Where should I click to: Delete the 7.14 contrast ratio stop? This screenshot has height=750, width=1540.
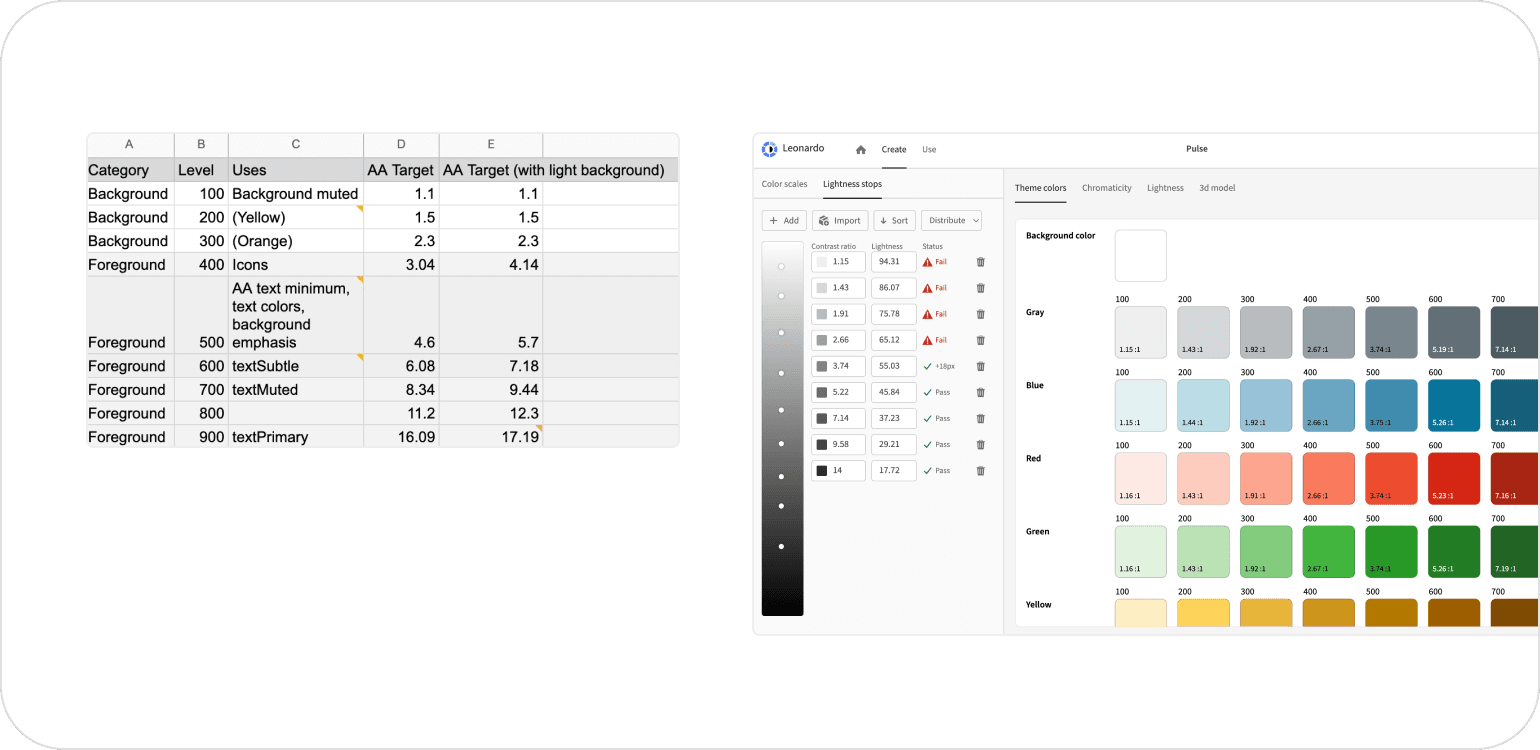[x=980, y=418]
